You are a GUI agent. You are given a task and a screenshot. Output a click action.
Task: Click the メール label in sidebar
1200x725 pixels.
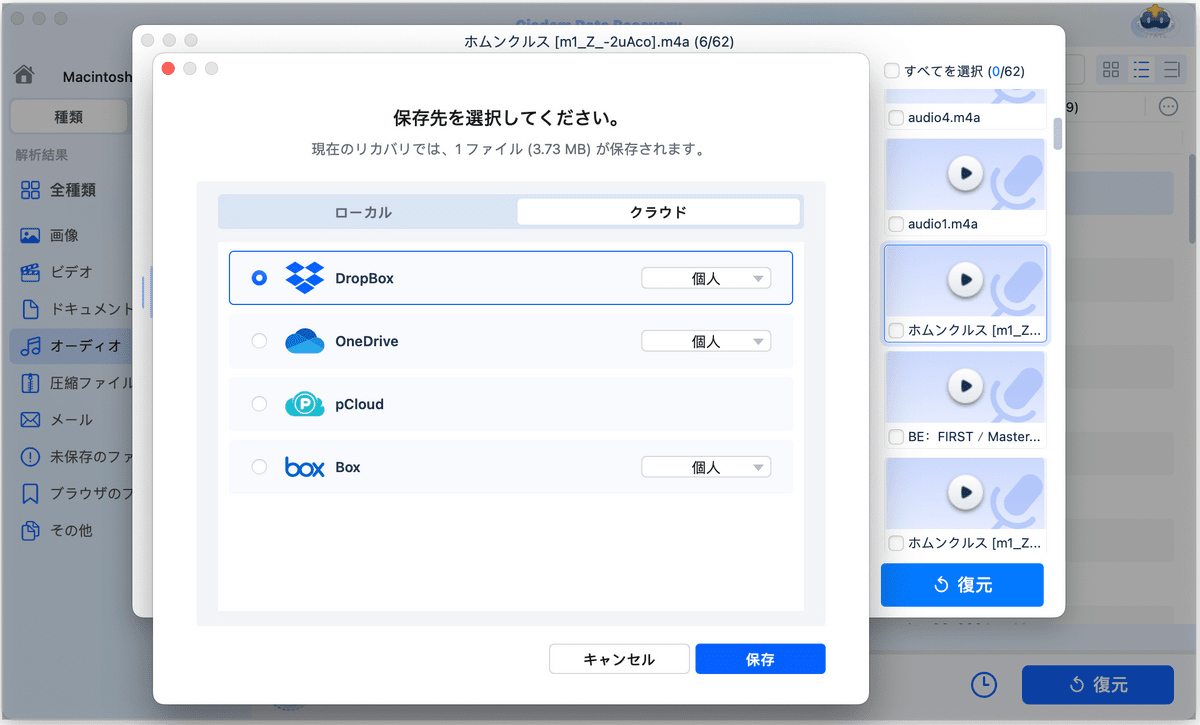coord(71,420)
